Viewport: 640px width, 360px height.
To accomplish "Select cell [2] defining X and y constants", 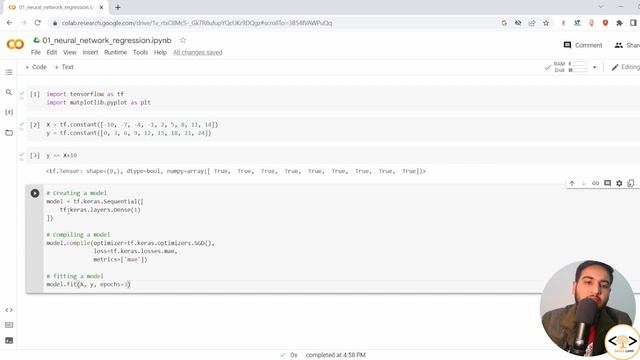I will point(333,129).
